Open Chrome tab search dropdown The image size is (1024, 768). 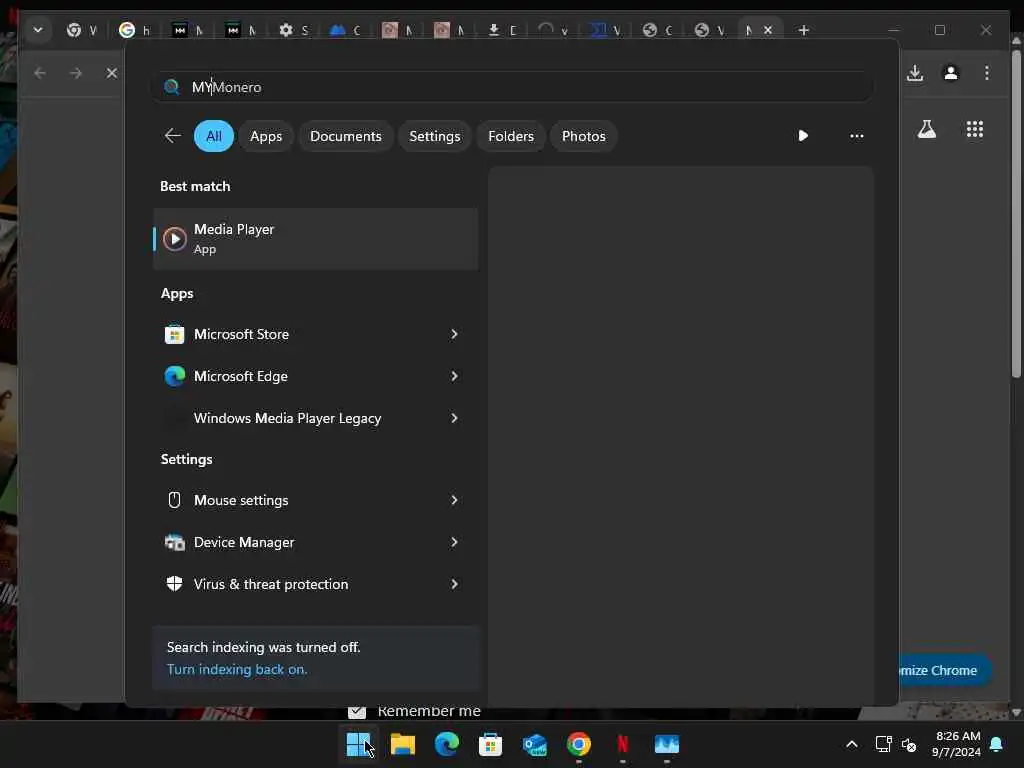38,30
